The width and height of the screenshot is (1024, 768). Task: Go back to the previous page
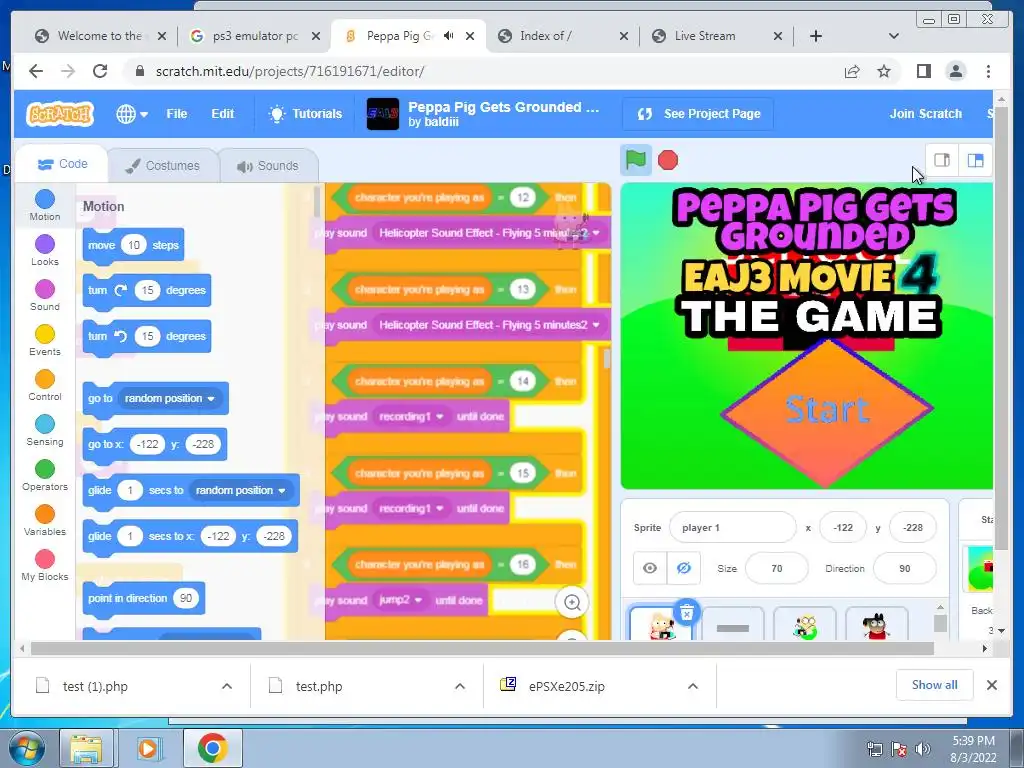point(36,71)
